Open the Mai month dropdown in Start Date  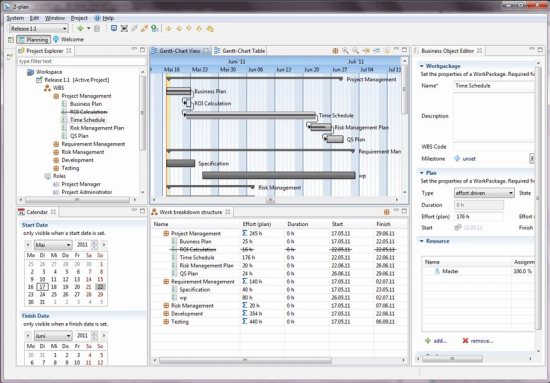(69, 245)
